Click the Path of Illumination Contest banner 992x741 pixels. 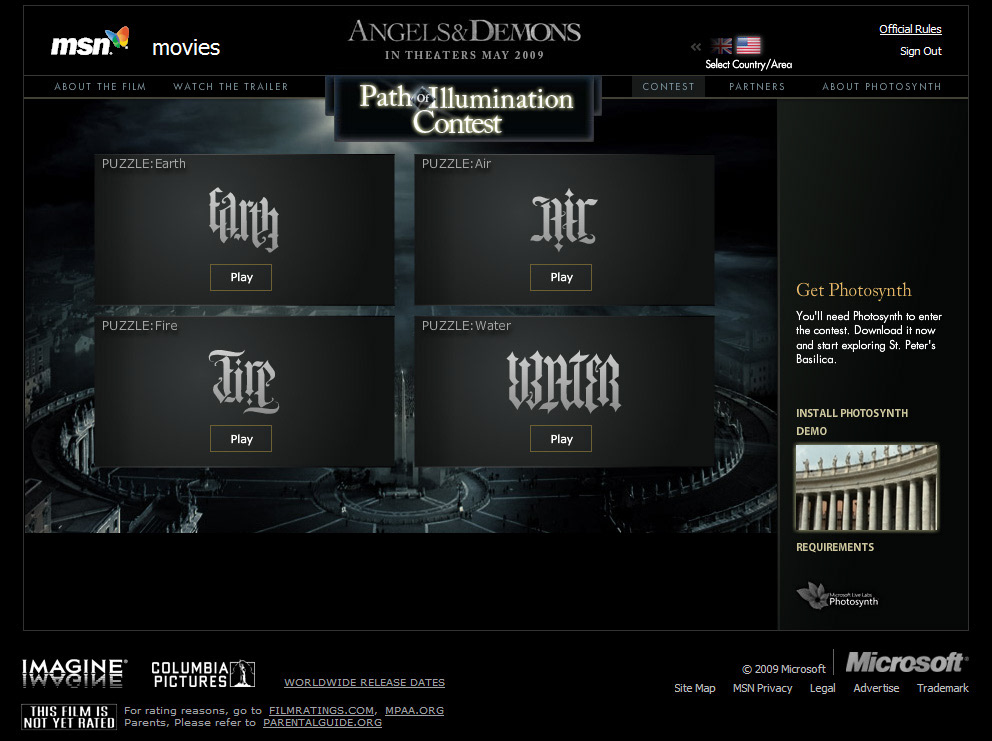click(464, 108)
